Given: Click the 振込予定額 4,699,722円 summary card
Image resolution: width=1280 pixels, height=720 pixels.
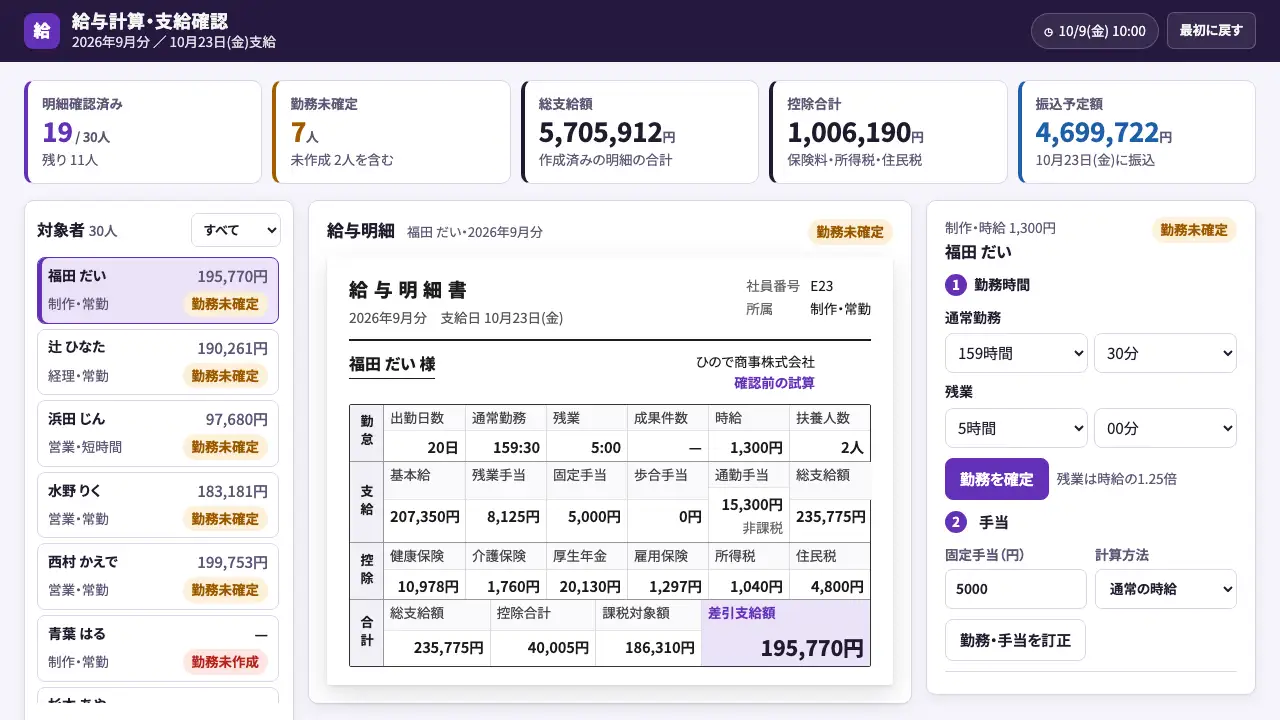Looking at the screenshot, I should tap(1137, 132).
